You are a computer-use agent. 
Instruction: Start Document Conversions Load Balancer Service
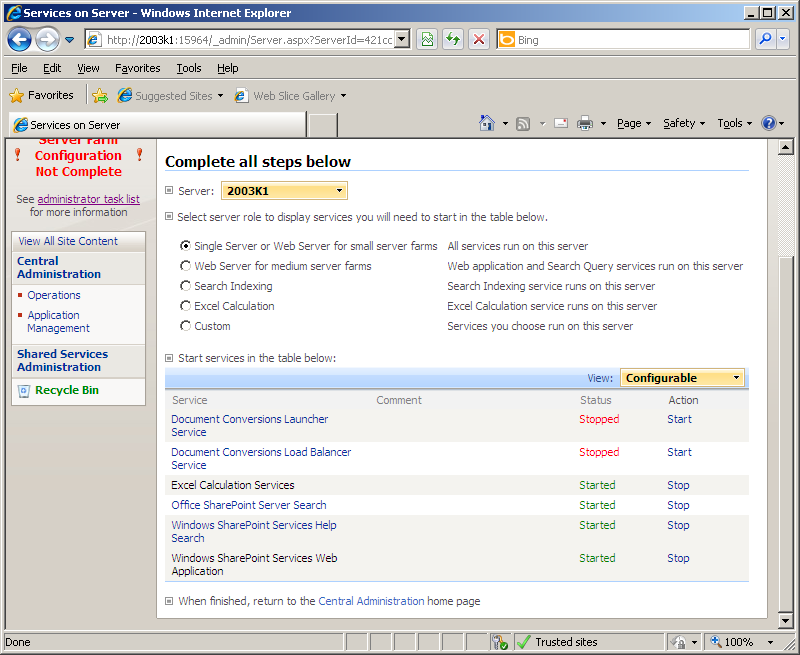[x=679, y=452]
